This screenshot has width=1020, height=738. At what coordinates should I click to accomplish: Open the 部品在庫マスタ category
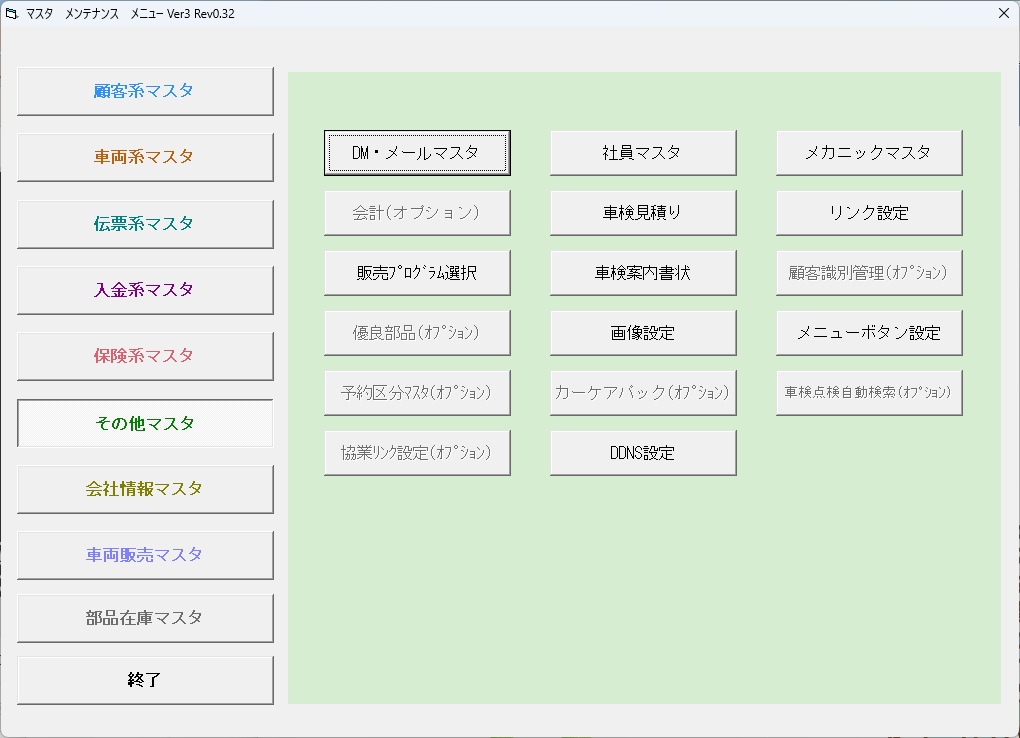point(145,618)
